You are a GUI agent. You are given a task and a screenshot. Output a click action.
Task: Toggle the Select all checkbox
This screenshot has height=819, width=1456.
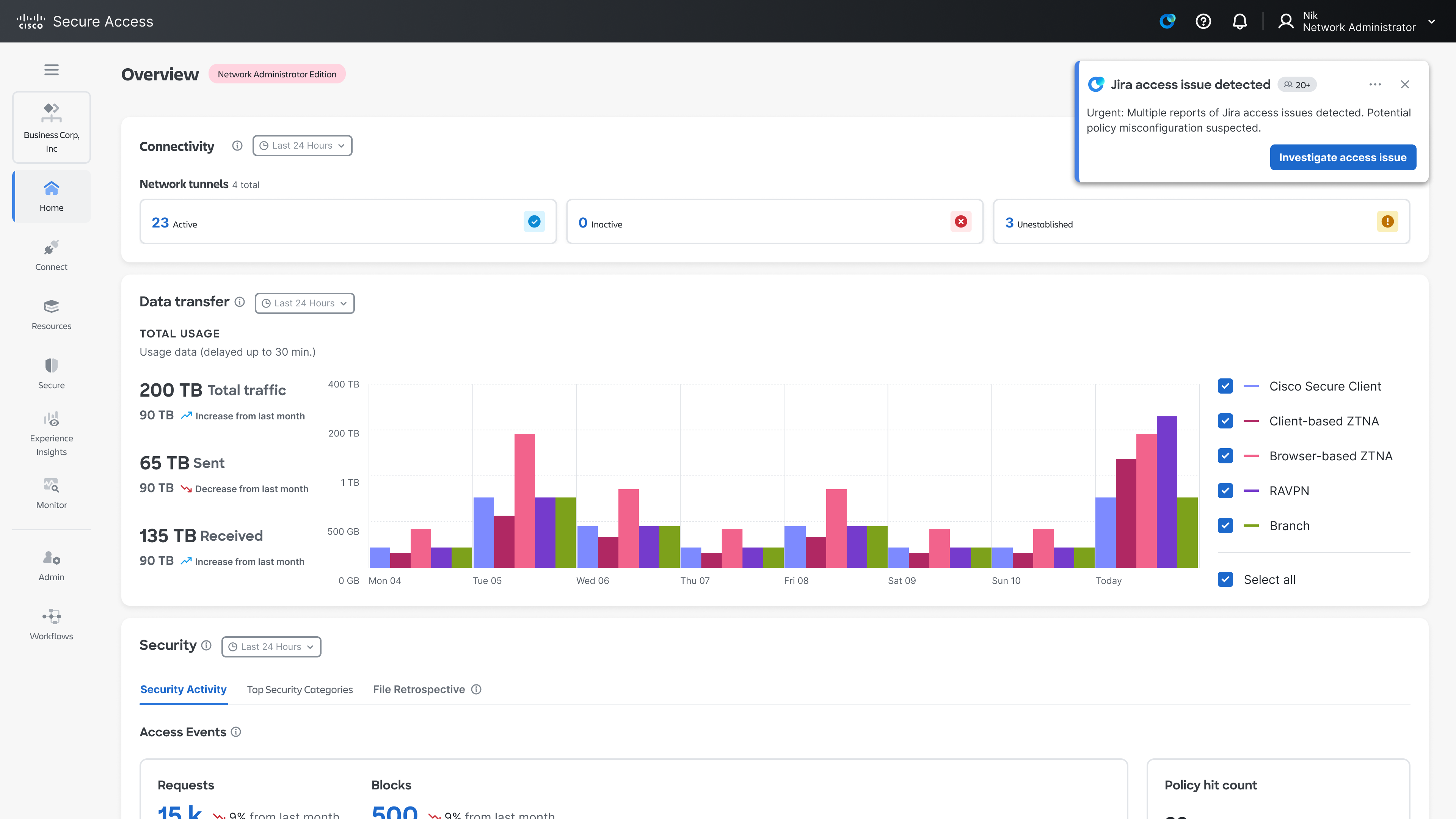1225,579
